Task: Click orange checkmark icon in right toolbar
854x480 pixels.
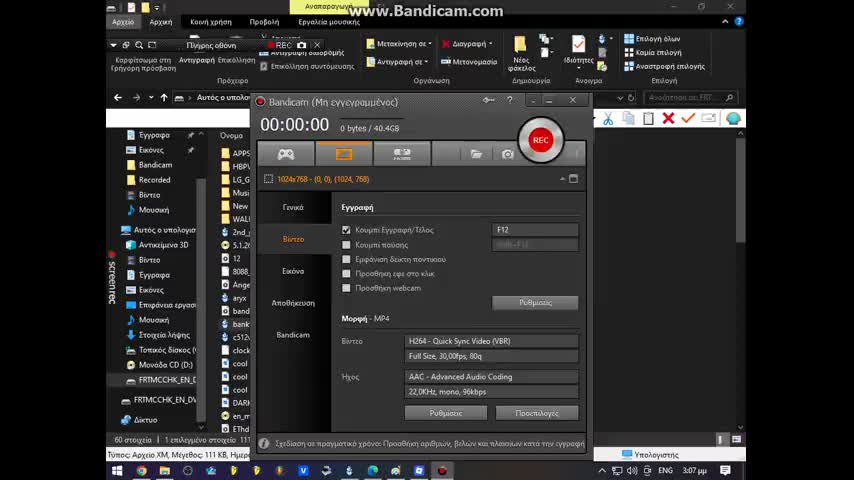Action: (x=688, y=118)
